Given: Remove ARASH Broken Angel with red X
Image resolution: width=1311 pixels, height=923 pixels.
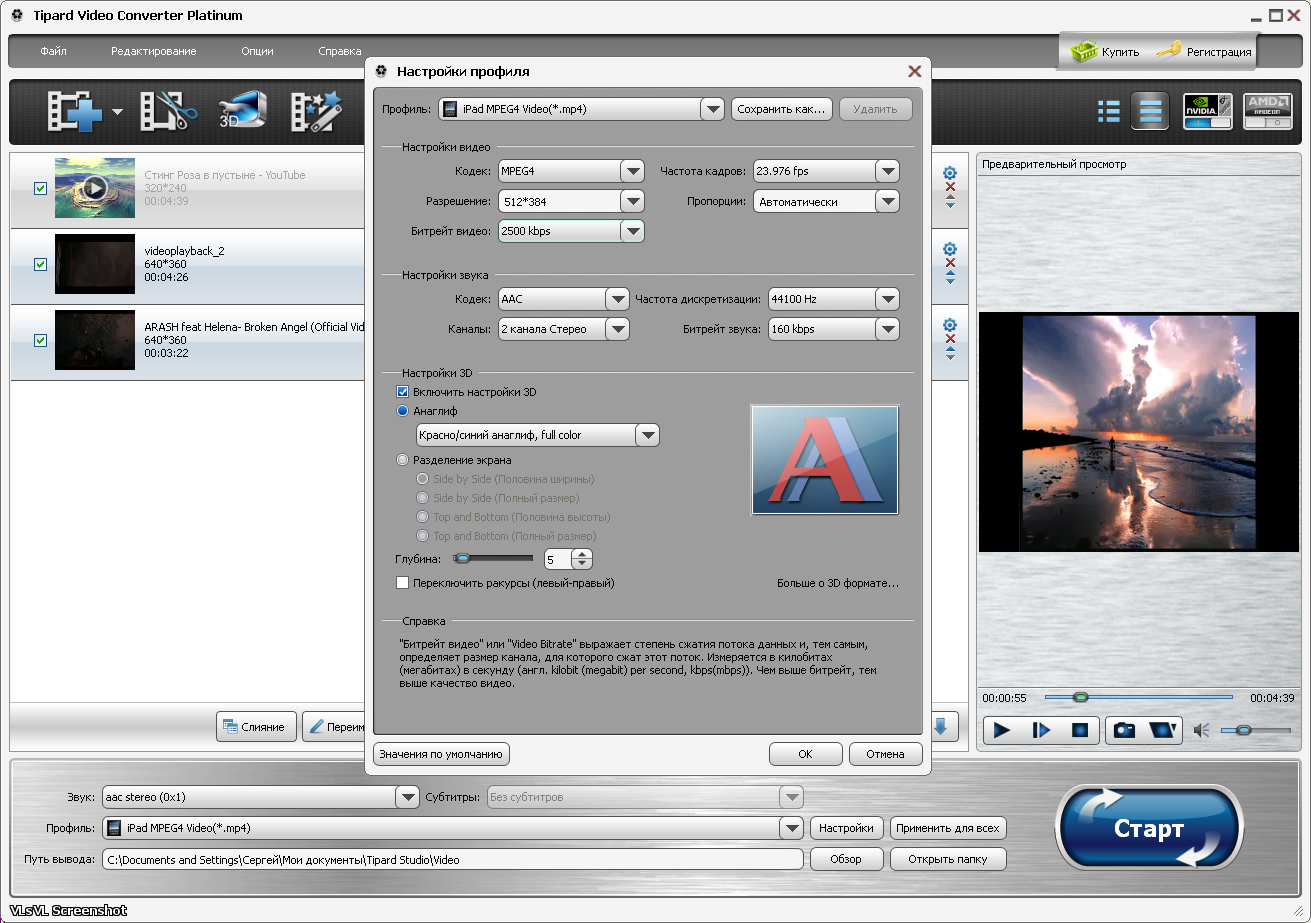Looking at the screenshot, I should pyautogui.click(x=950, y=339).
